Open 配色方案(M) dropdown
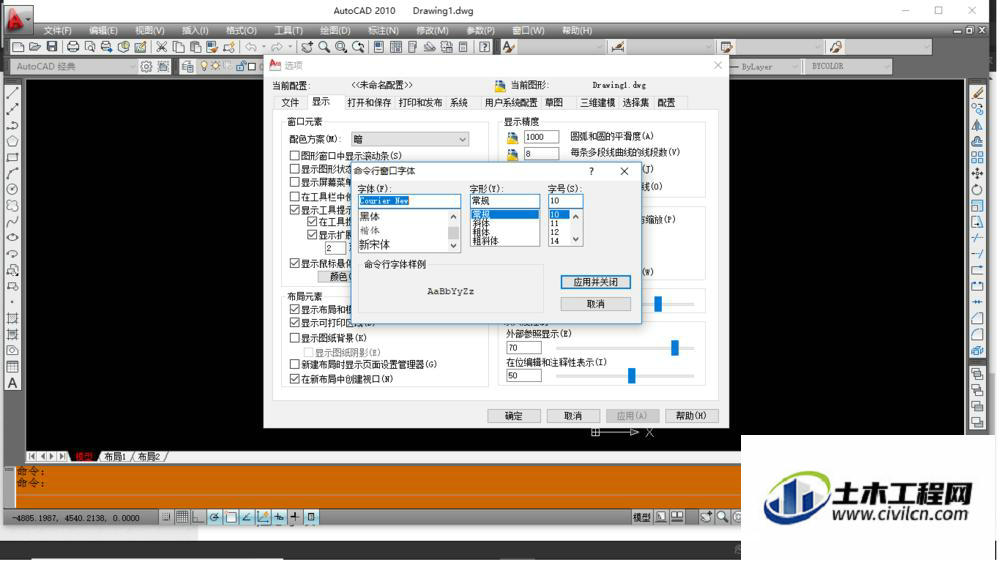The width and height of the screenshot is (1000, 562). point(409,139)
